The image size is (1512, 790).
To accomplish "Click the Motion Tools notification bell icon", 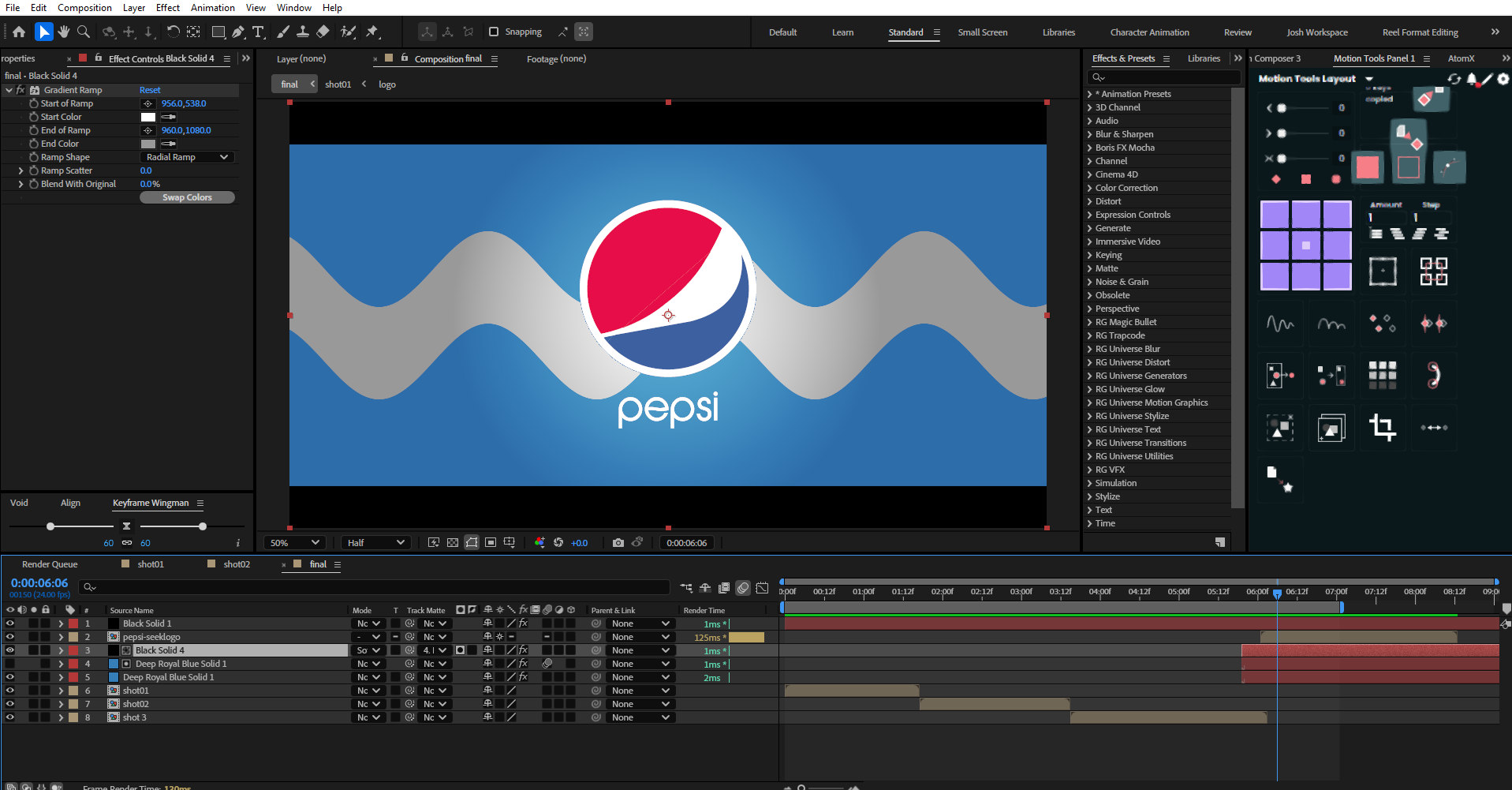I will coord(1472,79).
